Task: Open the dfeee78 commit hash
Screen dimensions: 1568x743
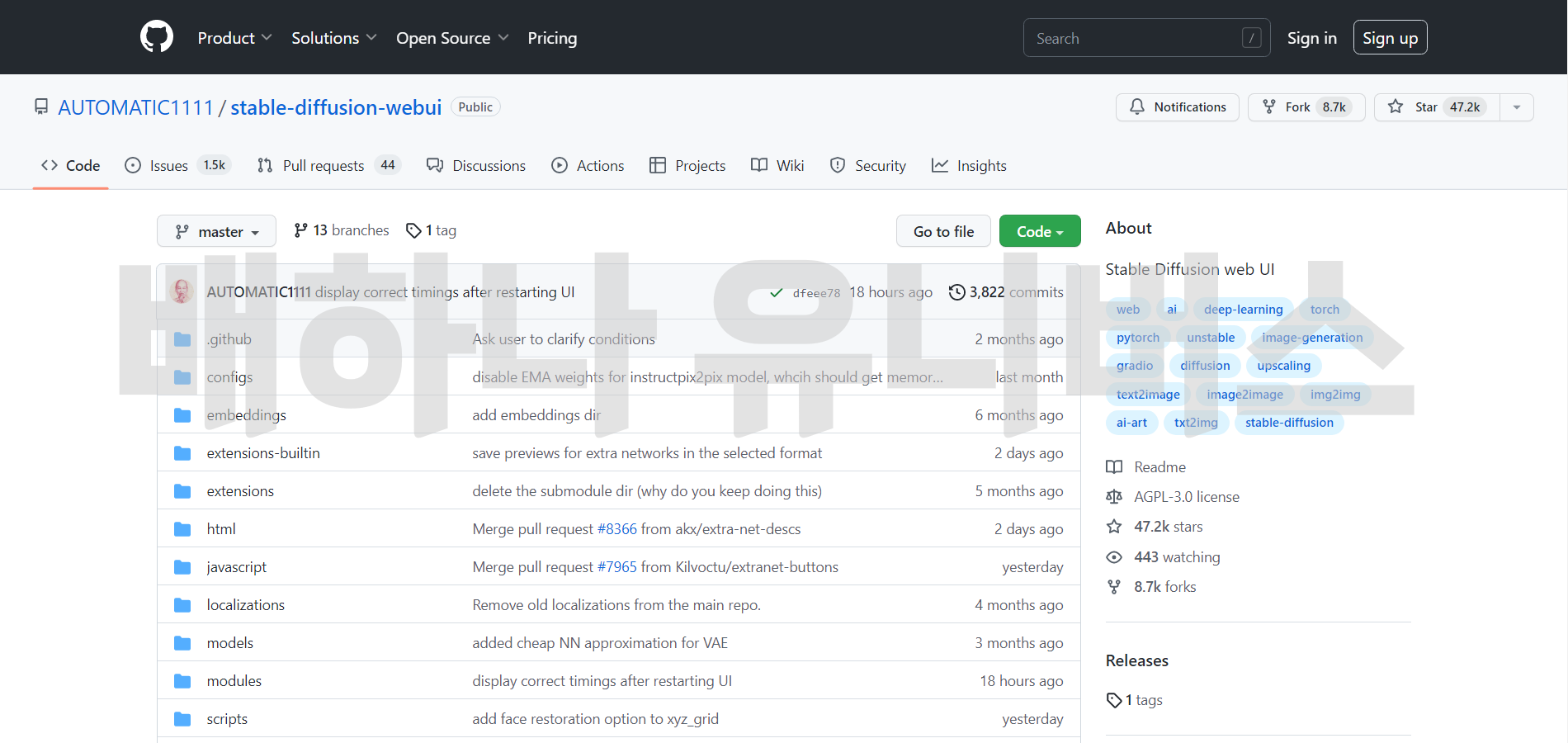Action: [x=816, y=293]
